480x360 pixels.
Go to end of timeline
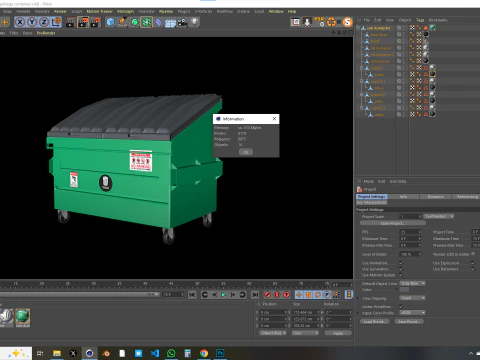click(255, 295)
